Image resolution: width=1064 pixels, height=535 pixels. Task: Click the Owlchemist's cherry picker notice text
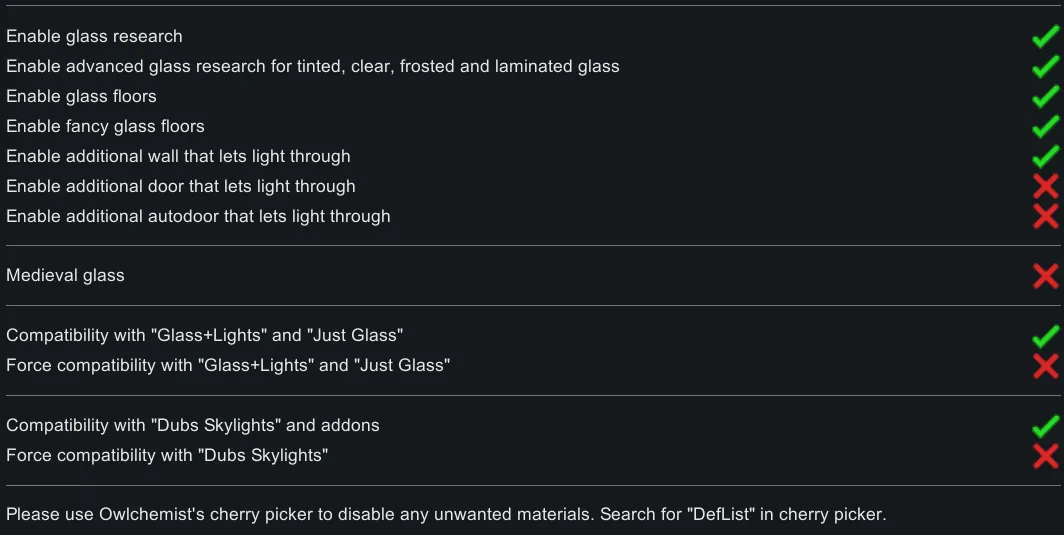[446, 515]
